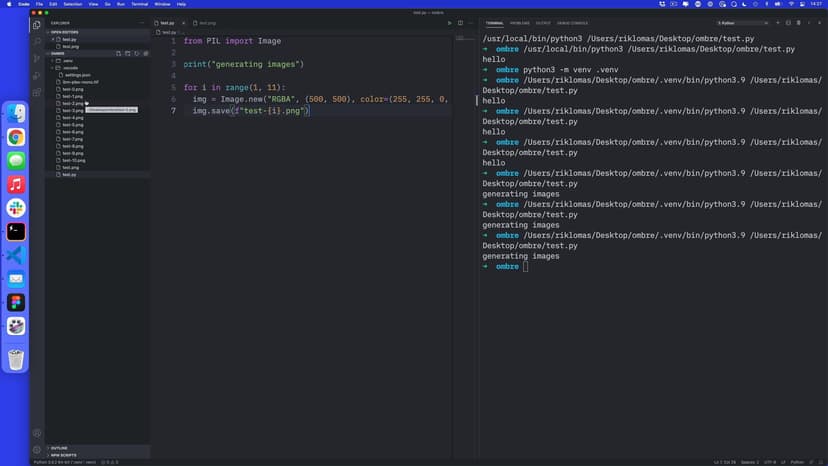Click the split editor icon
The image size is (828, 466).
point(459,22)
